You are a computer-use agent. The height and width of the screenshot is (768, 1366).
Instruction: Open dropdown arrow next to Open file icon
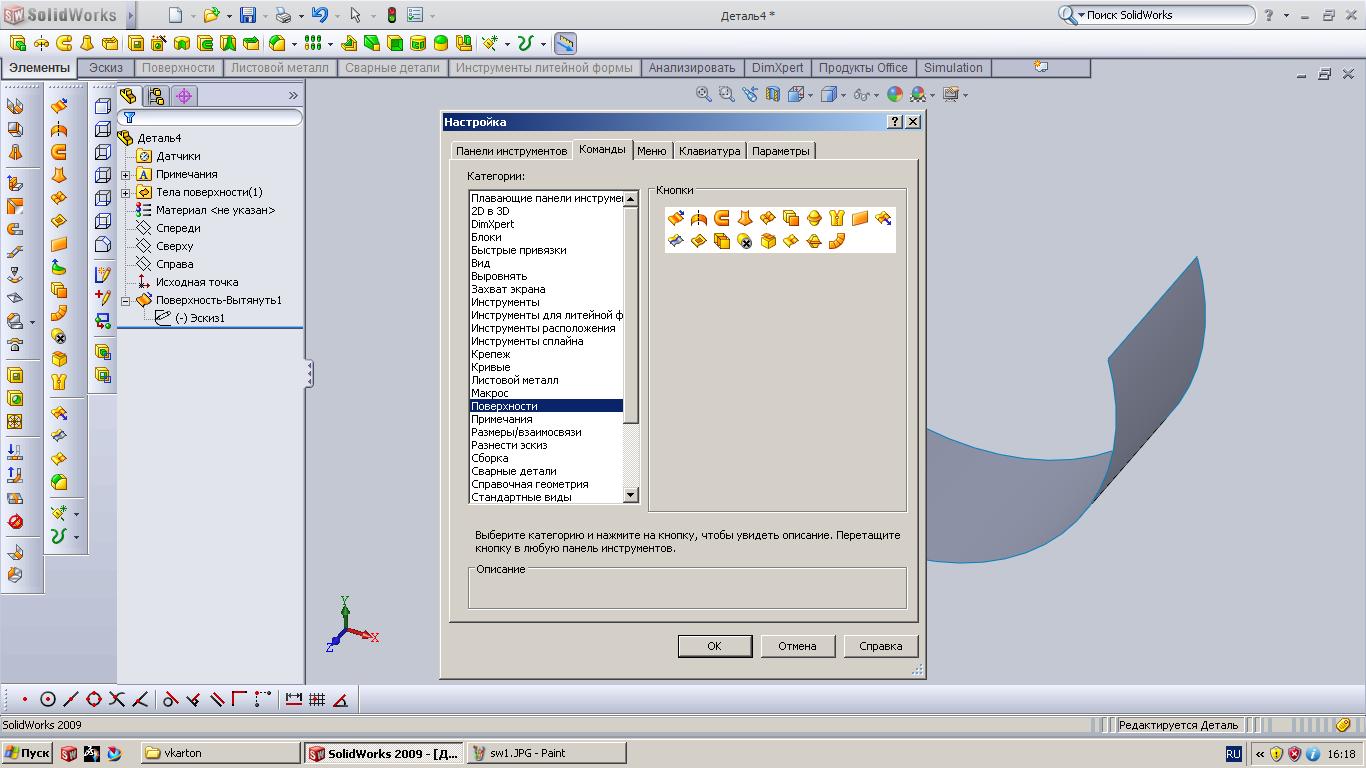coord(228,16)
